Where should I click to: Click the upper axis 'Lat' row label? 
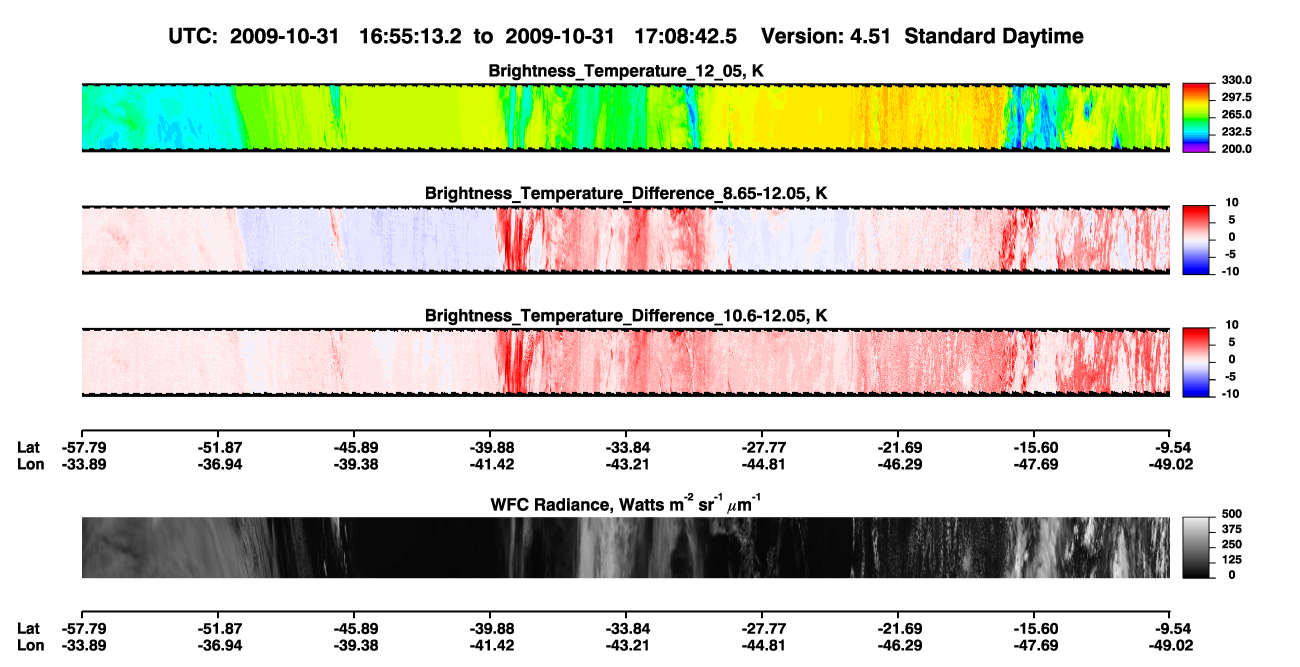(28, 448)
